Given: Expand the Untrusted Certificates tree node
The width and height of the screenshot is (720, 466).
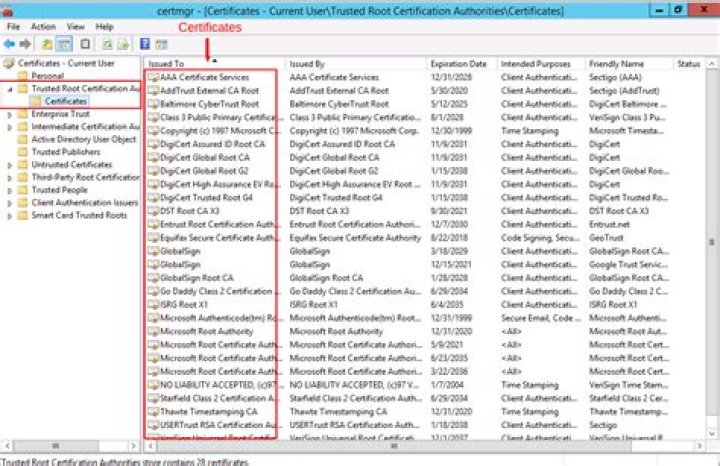Looking at the screenshot, I should point(10,165).
